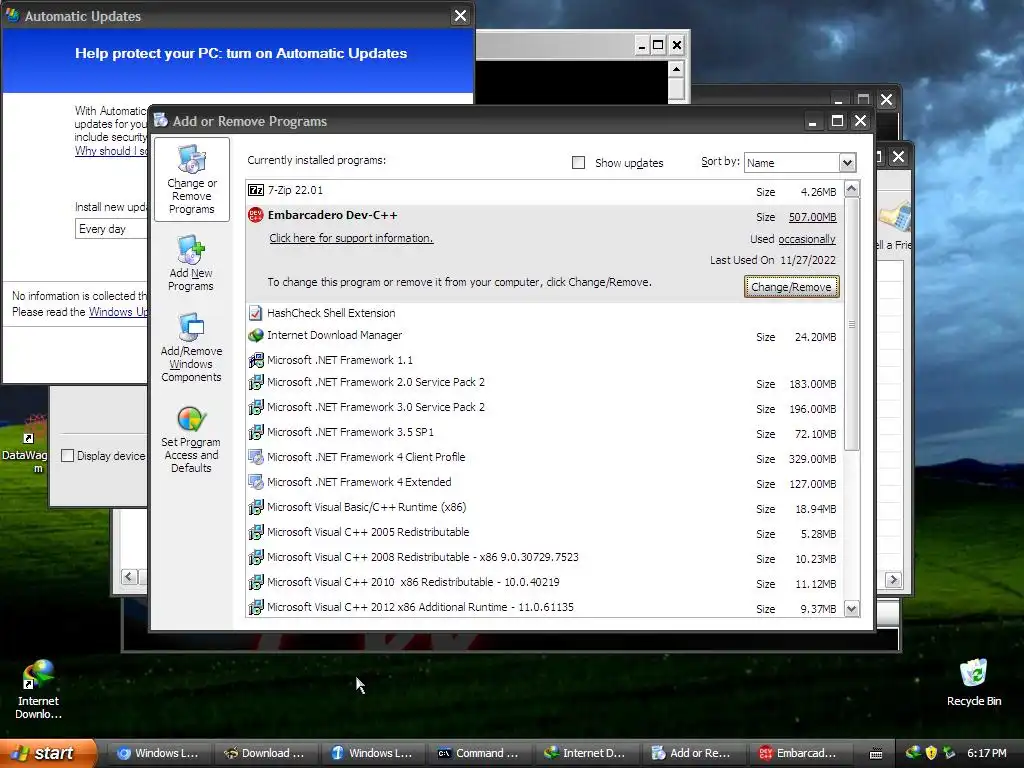This screenshot has height=768, width=1024.
Task: Click Visual C++ 2008 Redistributable icon
Action: [256, 557]
